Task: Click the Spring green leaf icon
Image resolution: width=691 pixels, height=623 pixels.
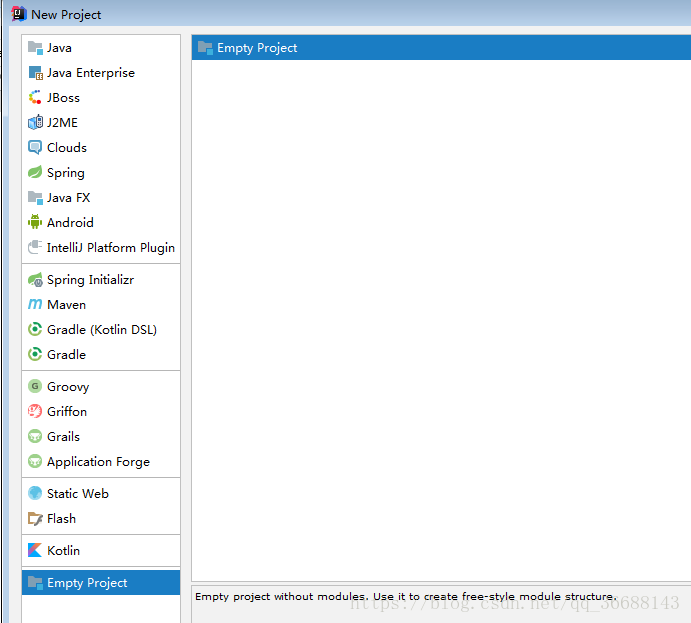Action: [35, 172]
